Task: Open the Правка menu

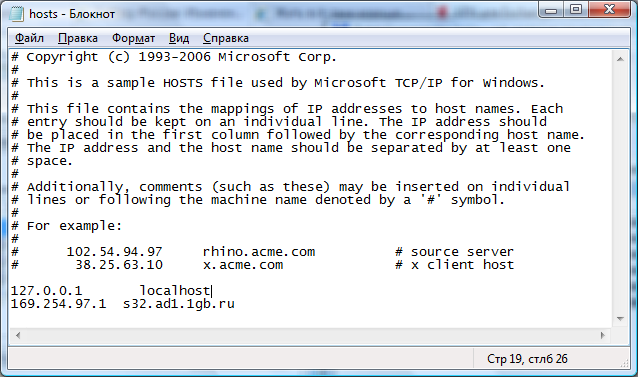Action: [78, 38]
